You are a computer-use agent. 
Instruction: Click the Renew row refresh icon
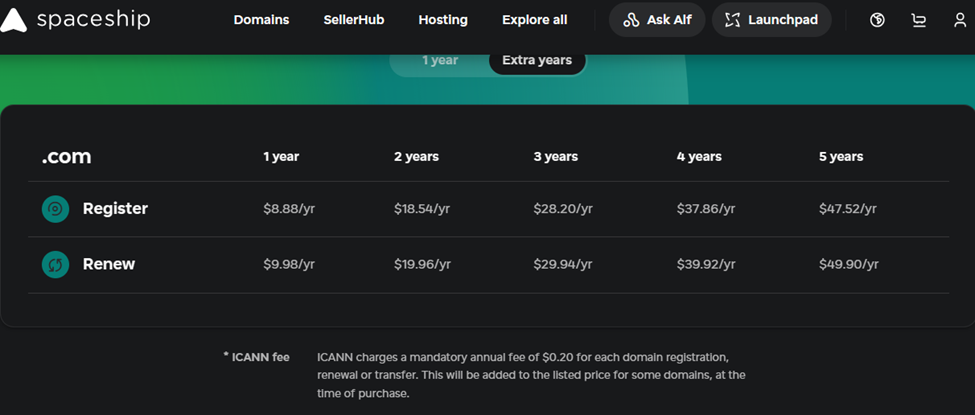click(55, 264)
